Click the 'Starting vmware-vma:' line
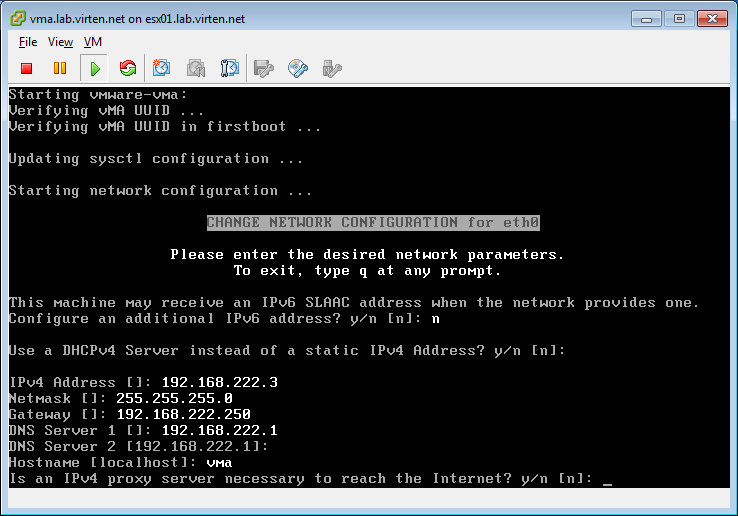This screenshot has width=738, height=516. [x=98, y=95]
